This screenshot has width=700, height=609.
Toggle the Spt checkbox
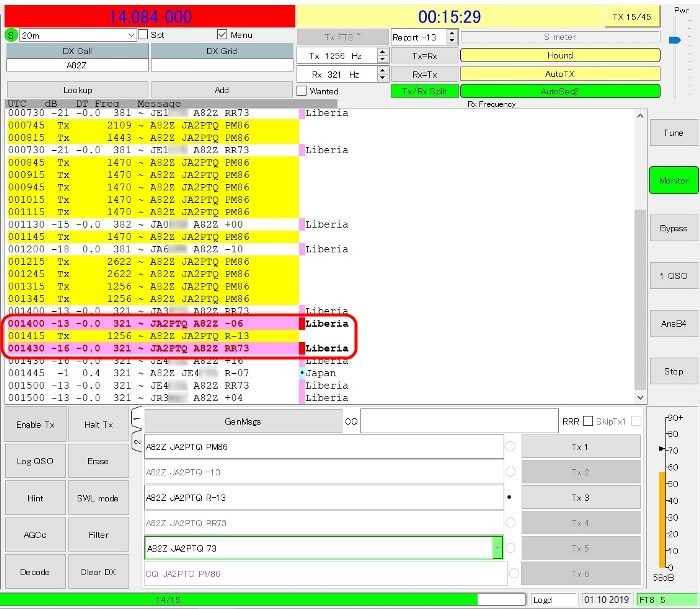pos(143,34)
